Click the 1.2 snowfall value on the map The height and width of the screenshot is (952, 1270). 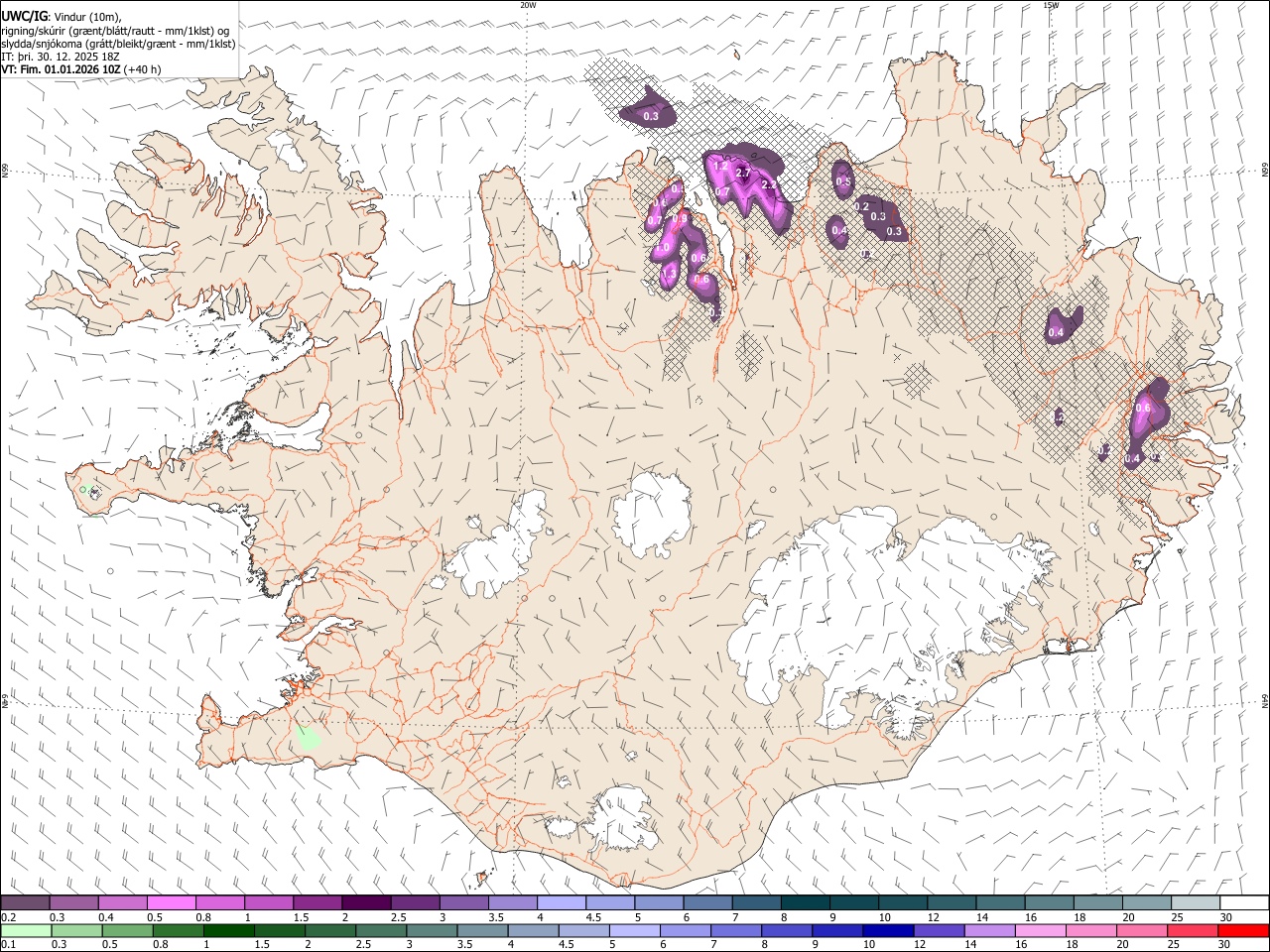720,167
